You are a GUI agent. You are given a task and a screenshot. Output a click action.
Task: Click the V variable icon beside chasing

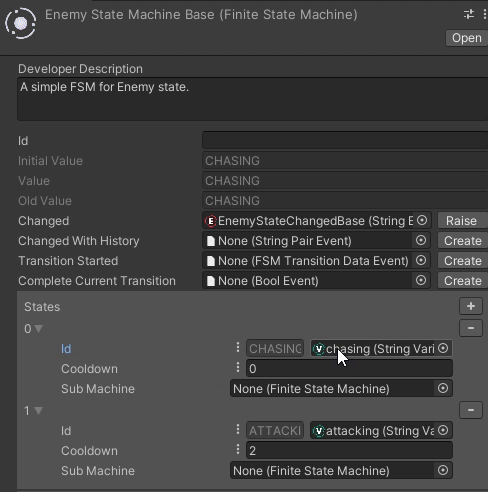(x=319, y=349)
